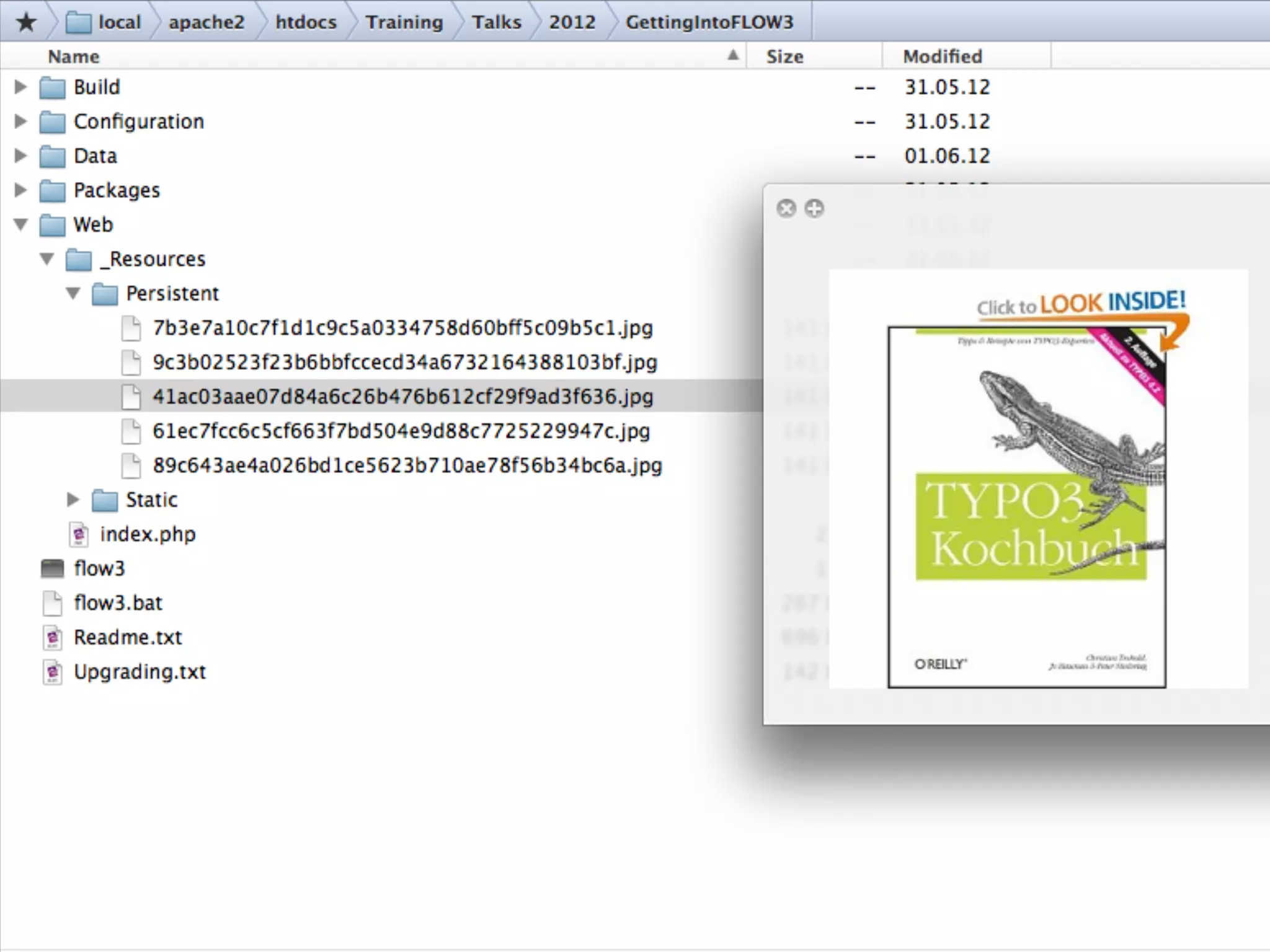Go to htdocs in the path bar
The height and width of the screenshot is (952, 1270).
(x=306, y=22)
